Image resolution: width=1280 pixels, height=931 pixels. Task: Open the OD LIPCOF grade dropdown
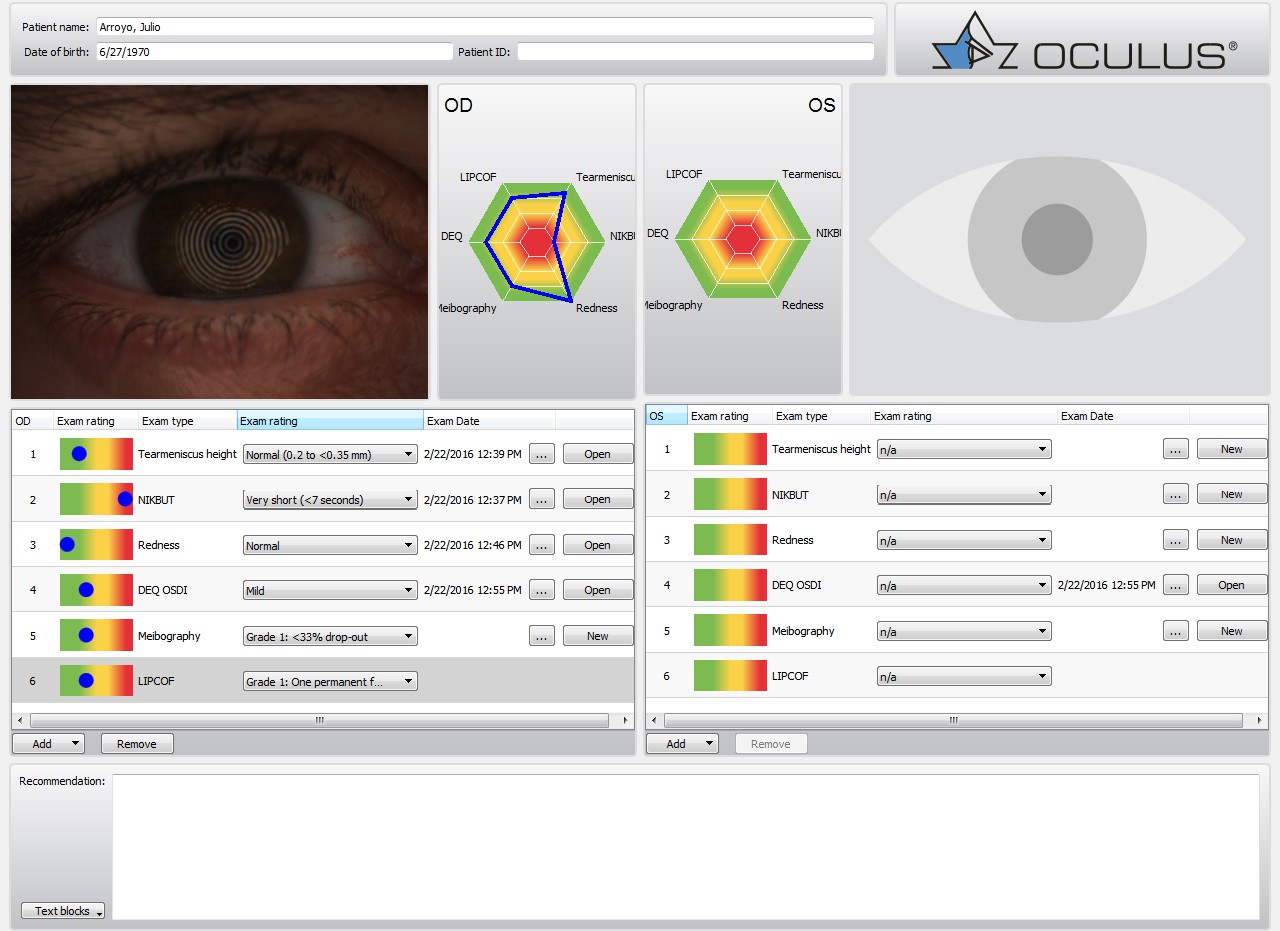330,682
